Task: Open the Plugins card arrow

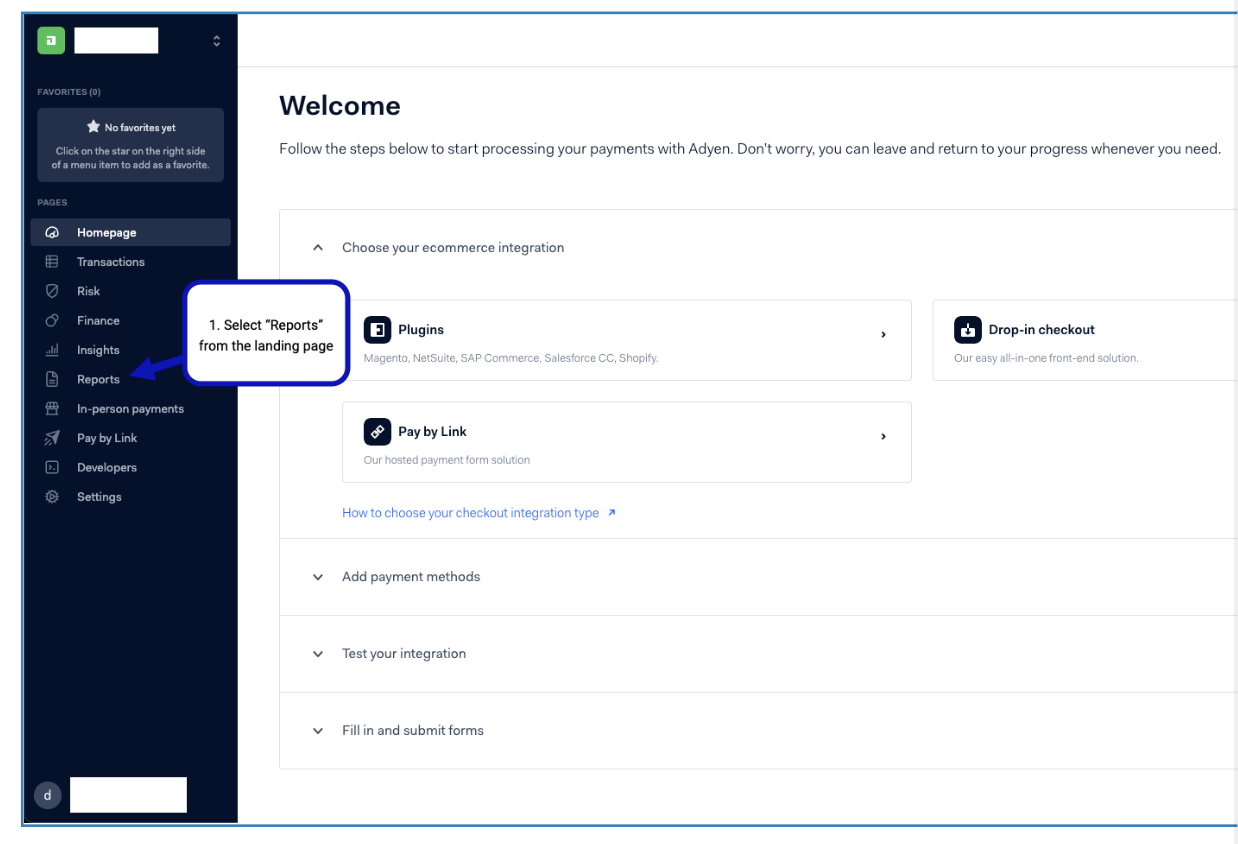Action: point(883,335)
